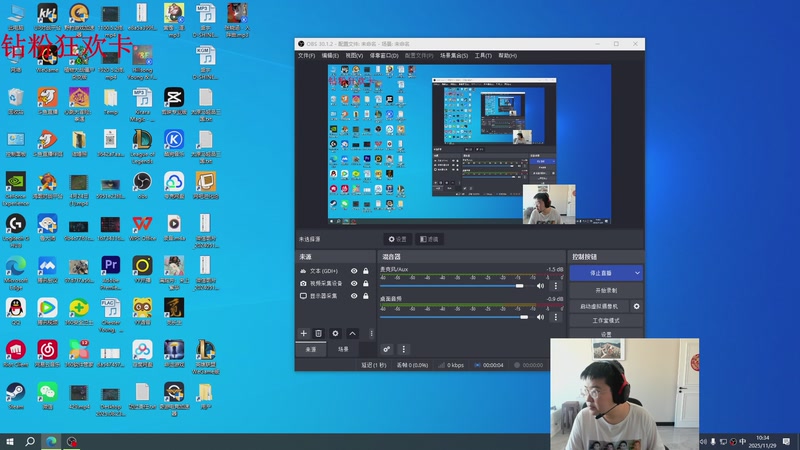The image size is (800, 450).
Task: Open the 帮助(H) menu in OBS
Action: click(508, 56)
